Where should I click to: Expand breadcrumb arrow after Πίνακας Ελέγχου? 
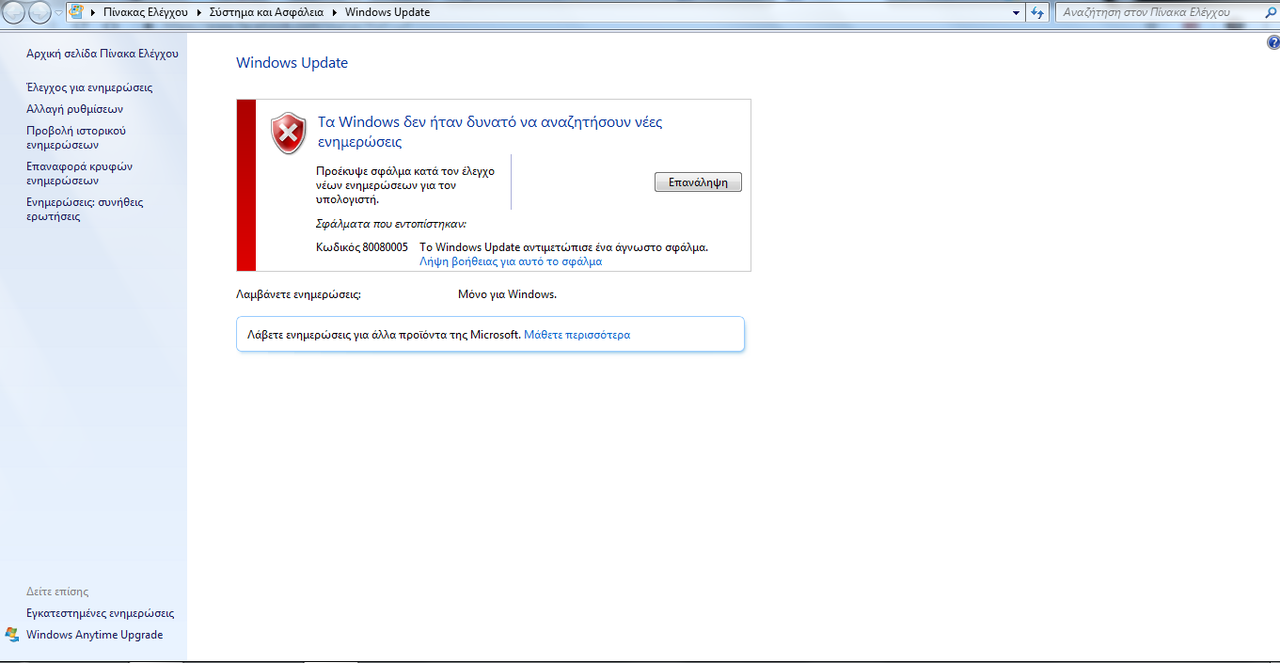198,13
